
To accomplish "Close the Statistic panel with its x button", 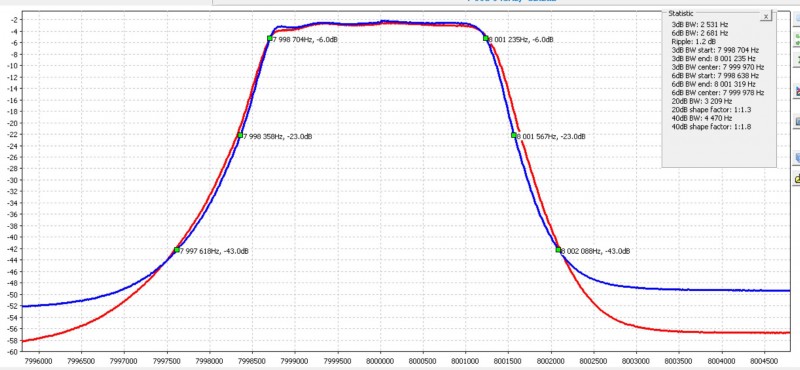I will point(765,16).
